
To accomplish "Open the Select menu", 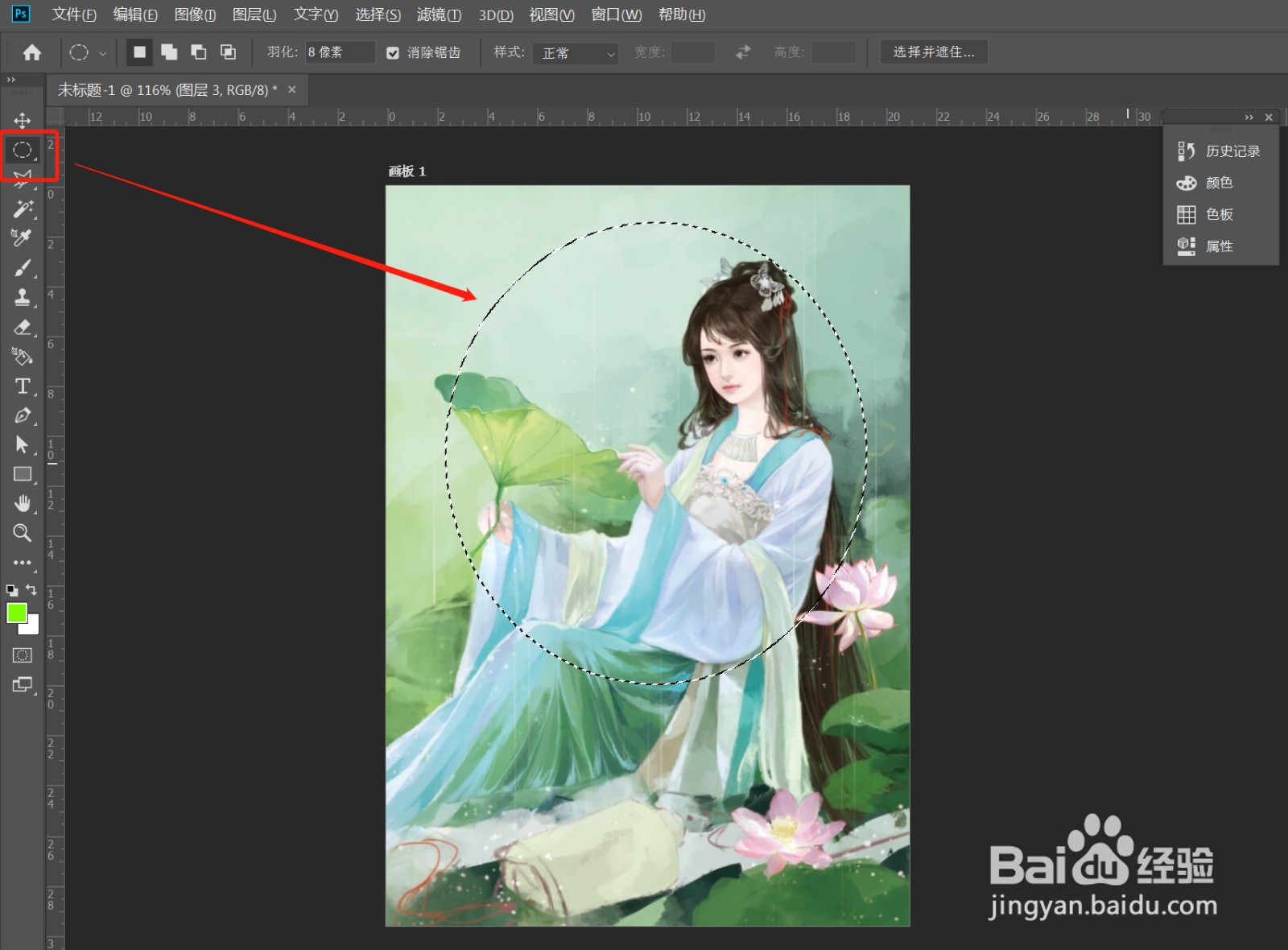I will [x=378, y=14].
